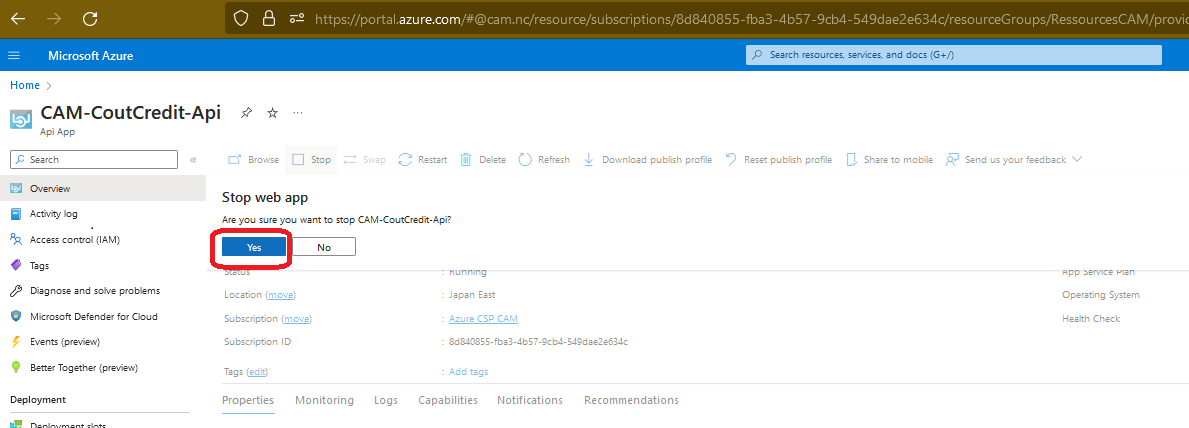Click the Add tags link
This screenshot has width=1189, height=428.
469,371
